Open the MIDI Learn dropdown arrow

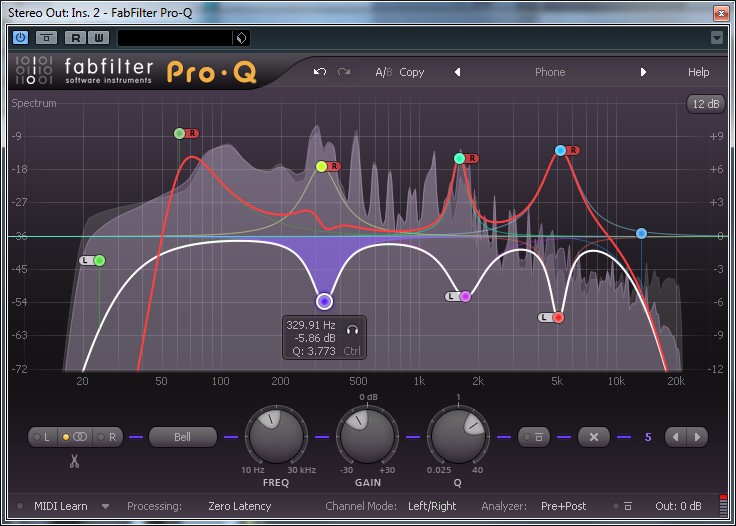106,506
